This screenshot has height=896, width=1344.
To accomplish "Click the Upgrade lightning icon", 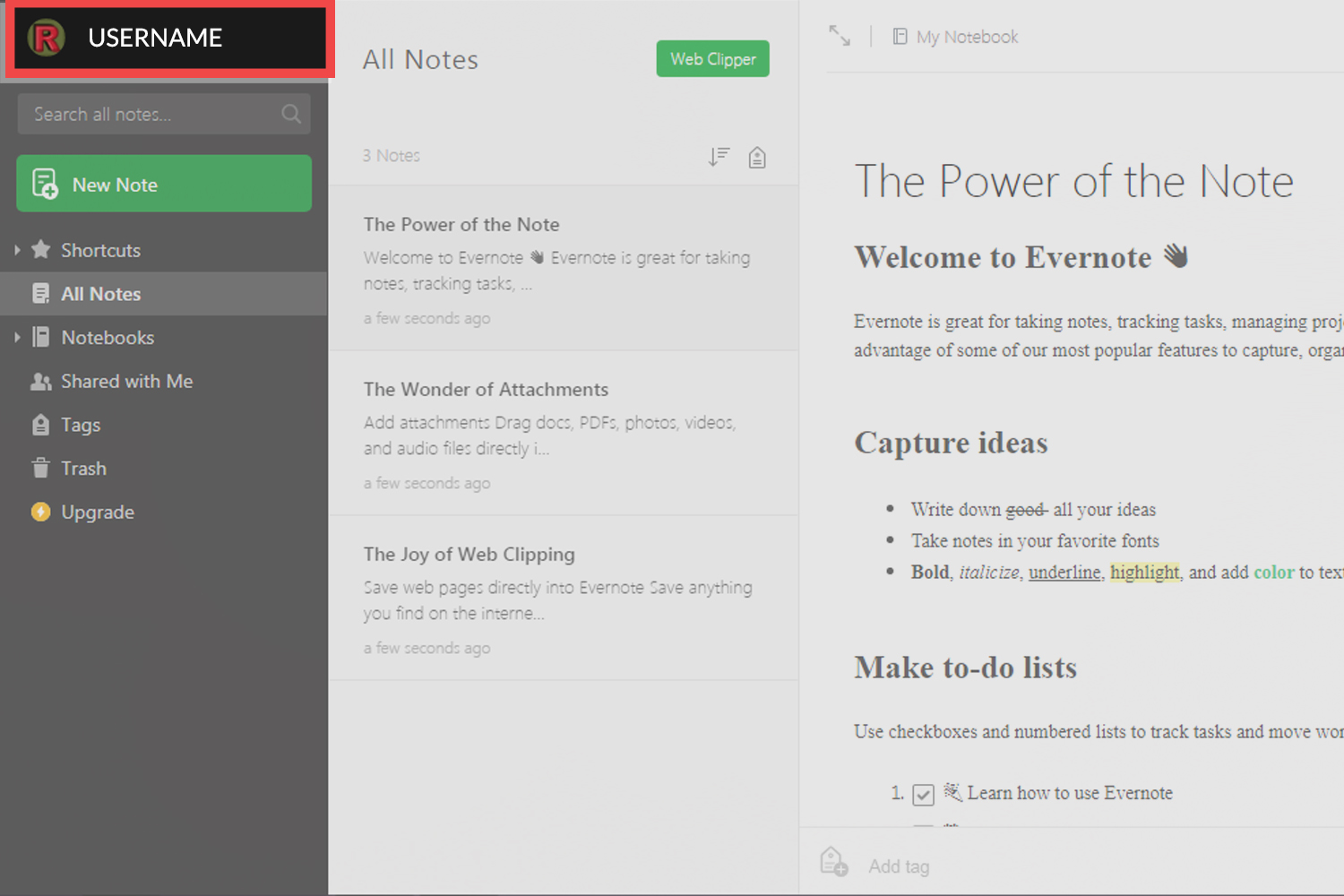I will pos(40,512).
